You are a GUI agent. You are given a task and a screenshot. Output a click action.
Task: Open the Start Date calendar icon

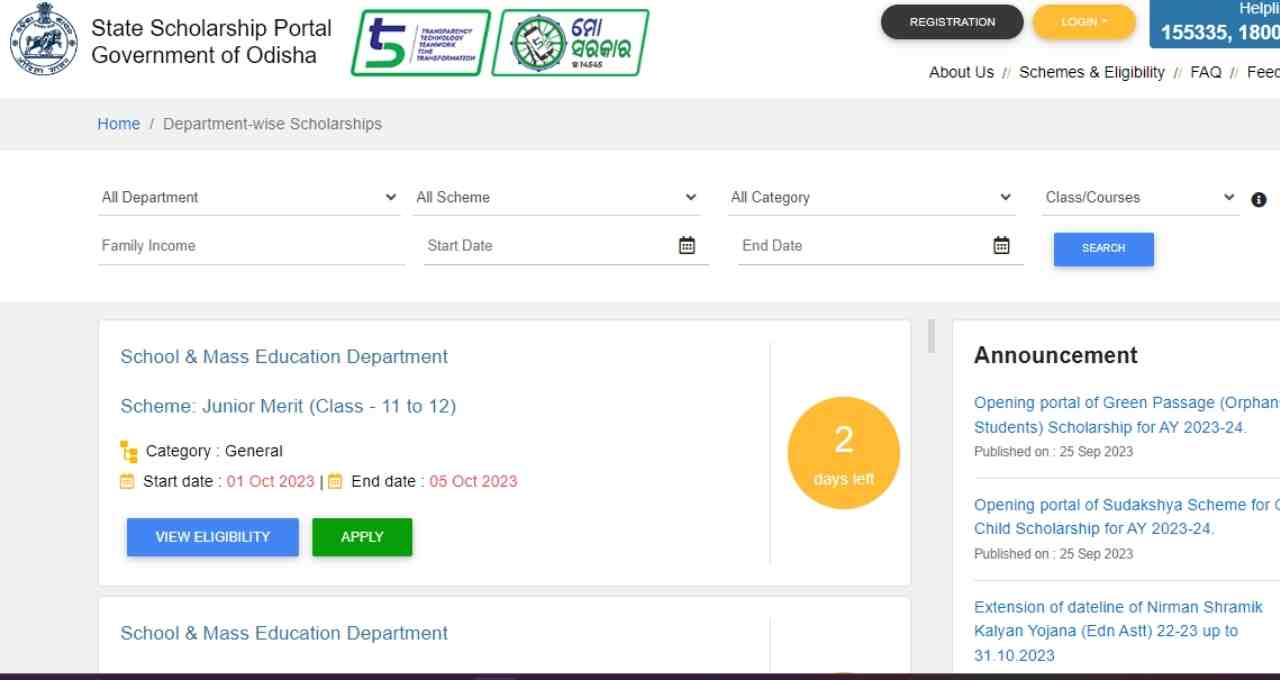[687, 246]
